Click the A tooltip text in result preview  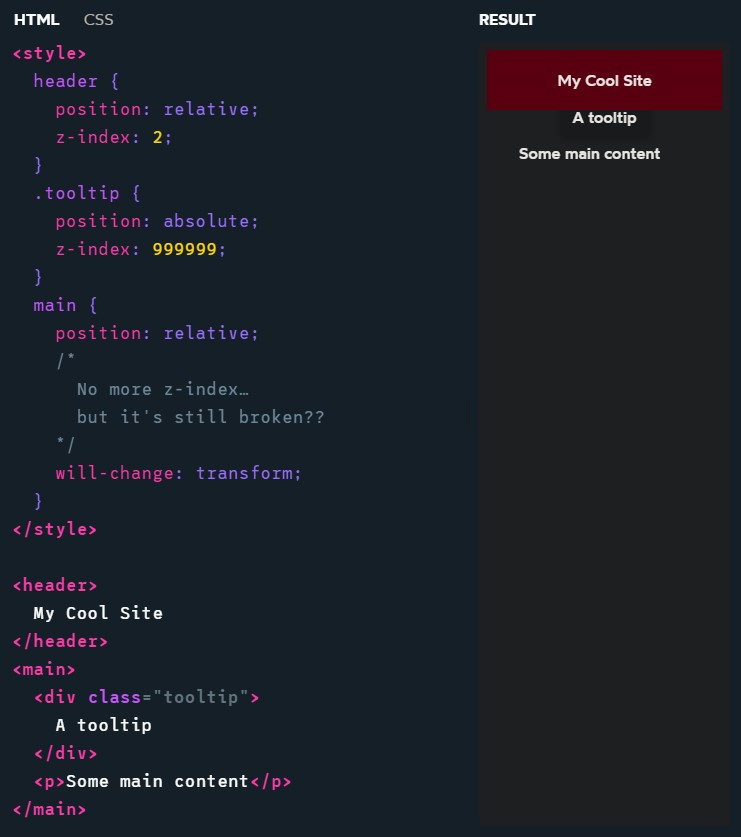tap(604, 118)
